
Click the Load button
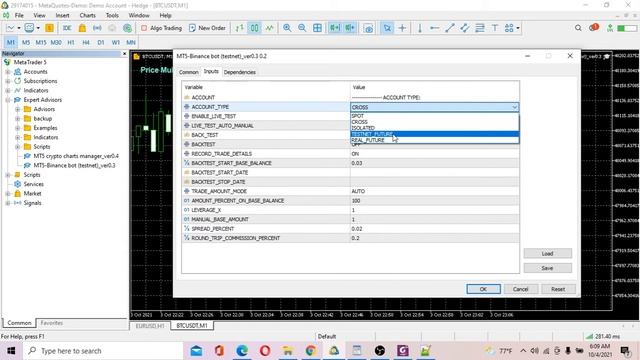[x=547, y=253]
